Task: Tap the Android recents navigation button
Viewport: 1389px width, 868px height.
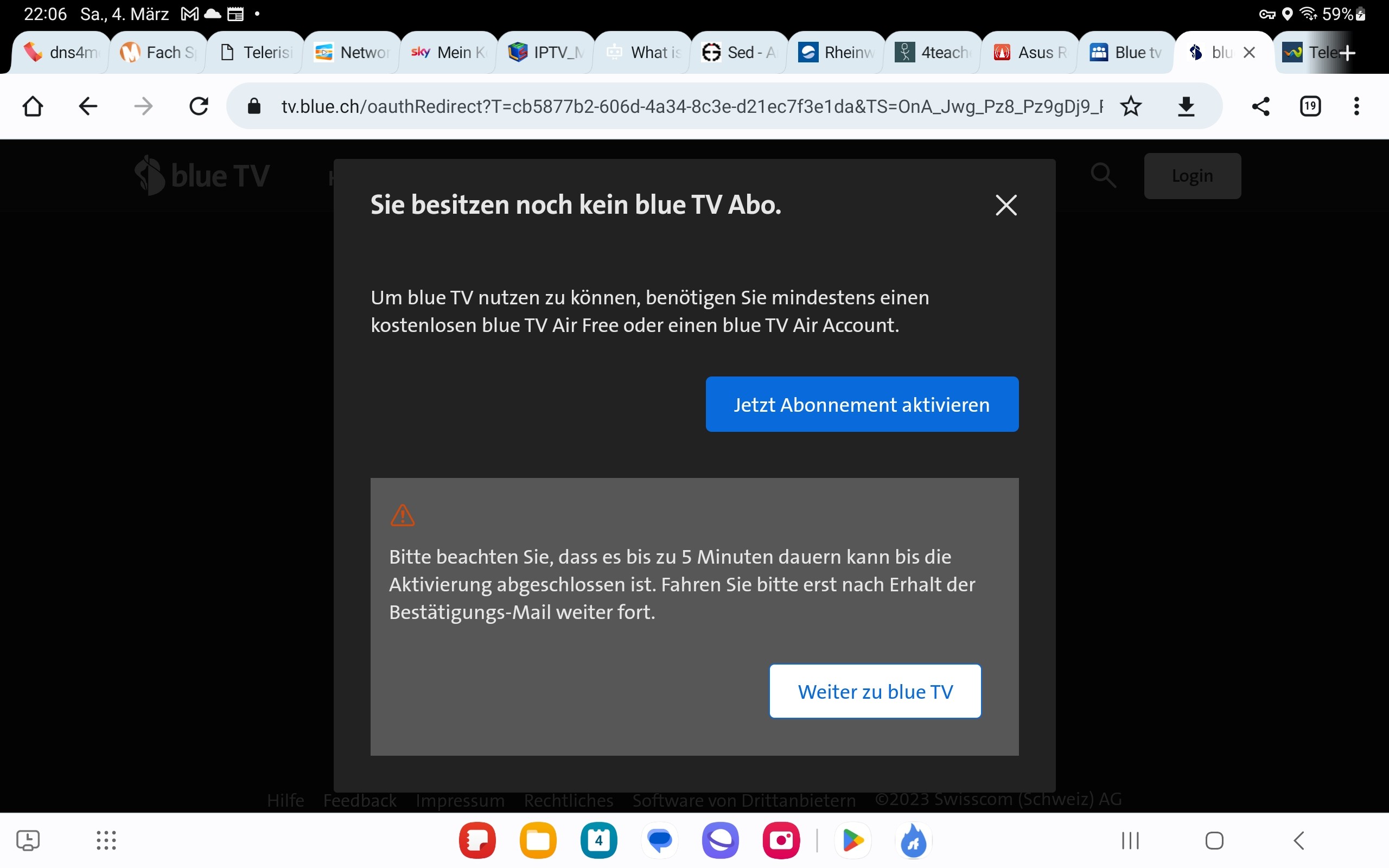Action: tap(1130, 840)
